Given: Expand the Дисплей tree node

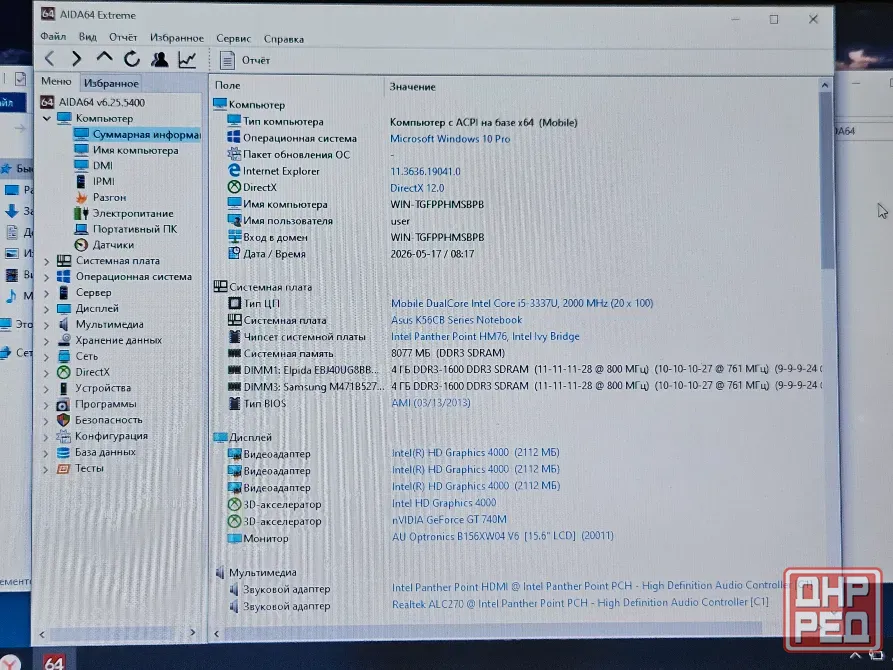Looking at the screenshot, I should [x=47, y=309].
